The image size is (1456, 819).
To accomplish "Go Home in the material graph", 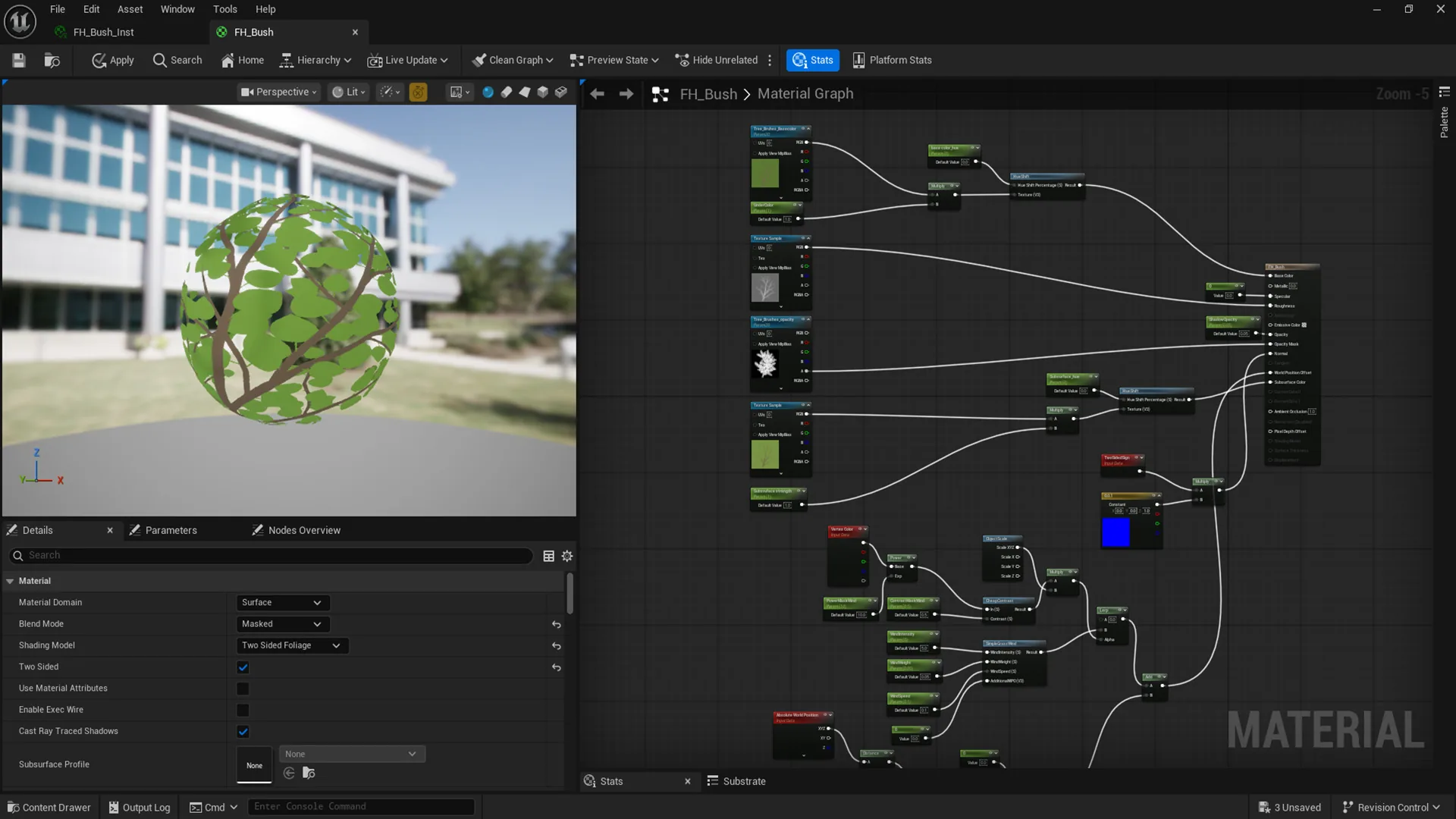I will pyautogui.click(x=243, y=61).
